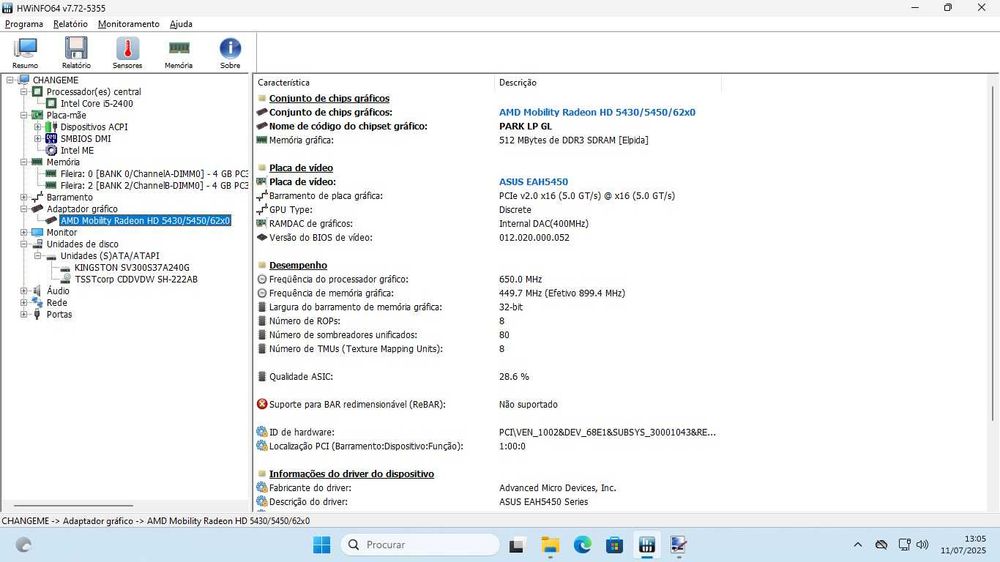Collapse the Processador(es) central node
This screenshot has height=562, width=1000.
[24, 92]
